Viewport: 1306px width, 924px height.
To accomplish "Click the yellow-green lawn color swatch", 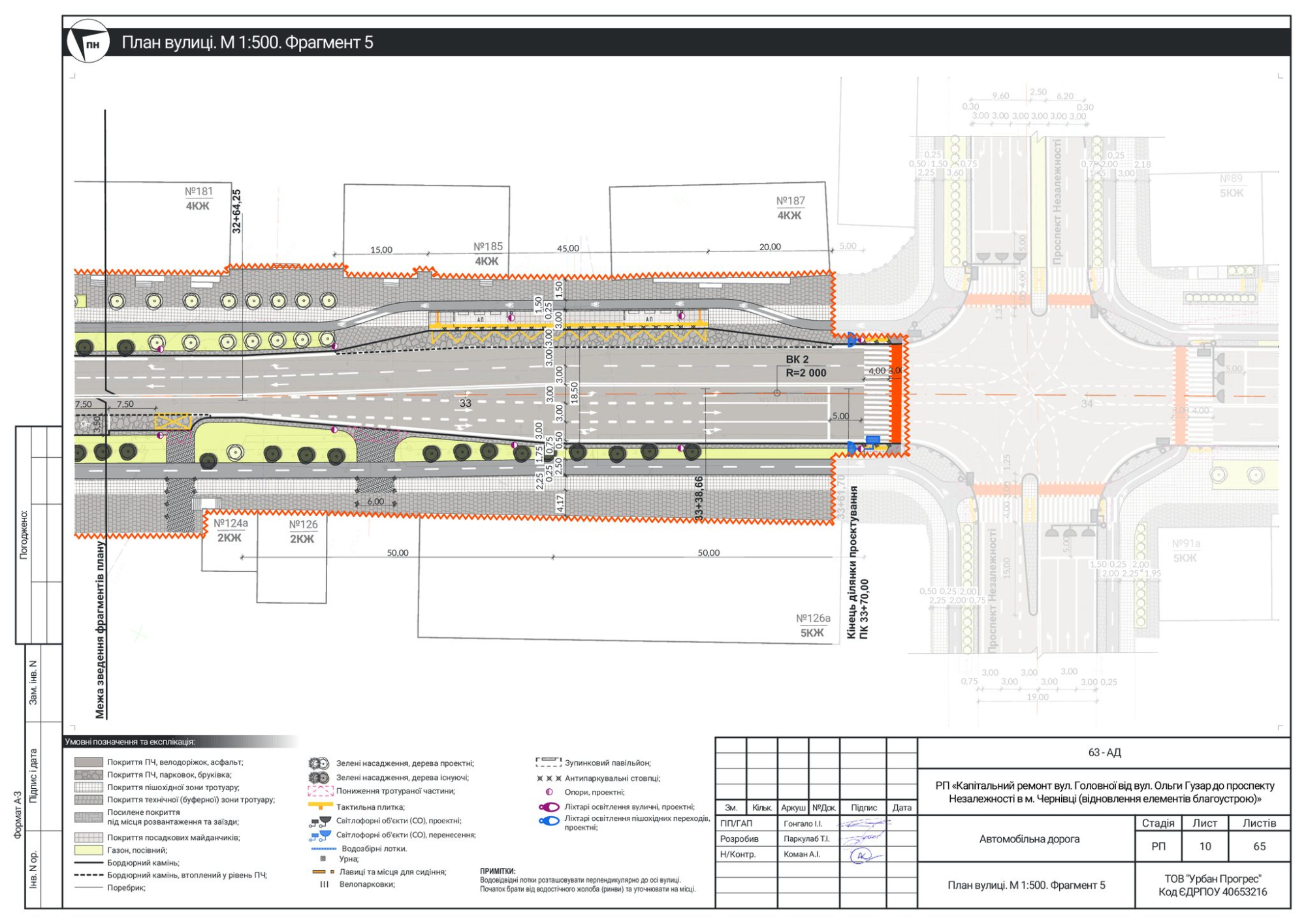I will pyautogui.click(x=88, y=850).
